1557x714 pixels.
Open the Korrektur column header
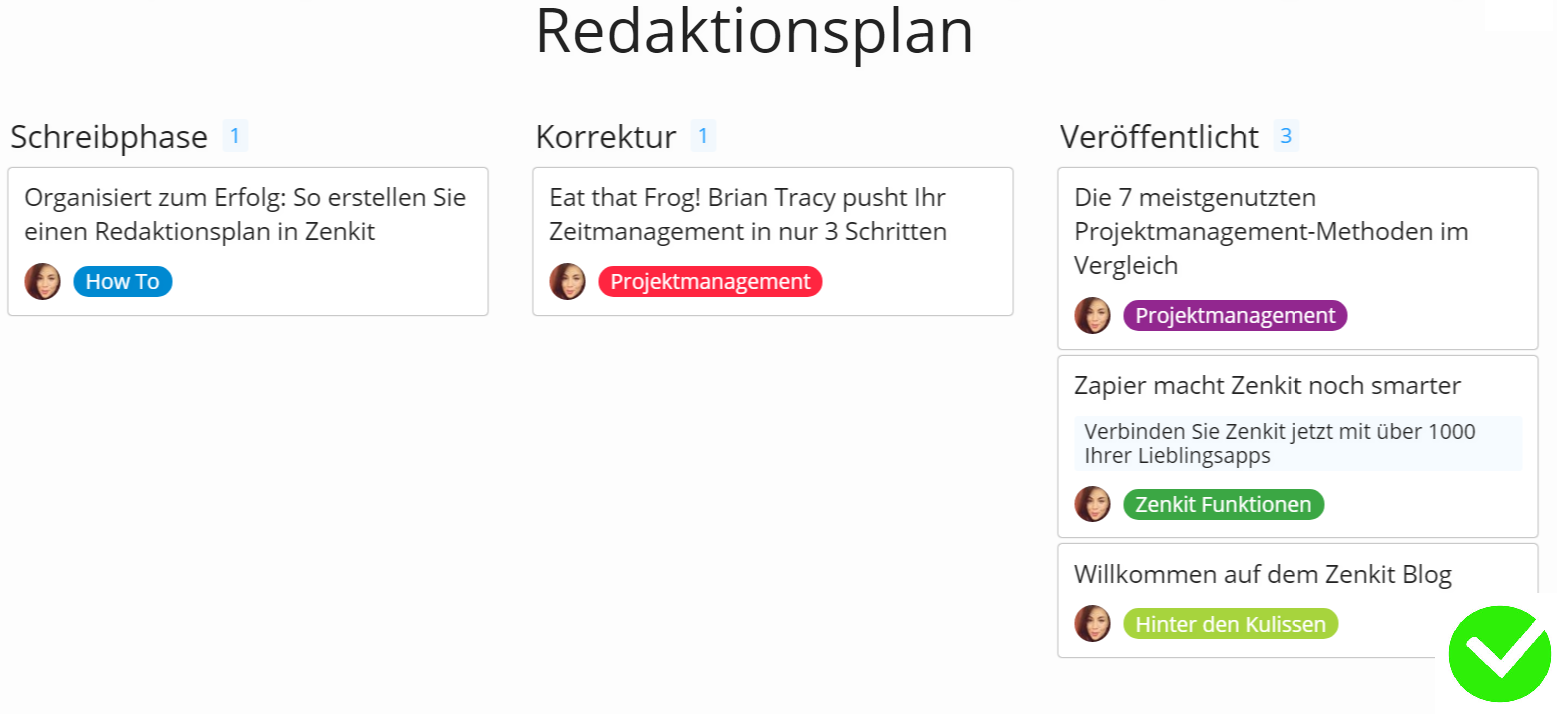pyautogui.click(x=606, y=137)
